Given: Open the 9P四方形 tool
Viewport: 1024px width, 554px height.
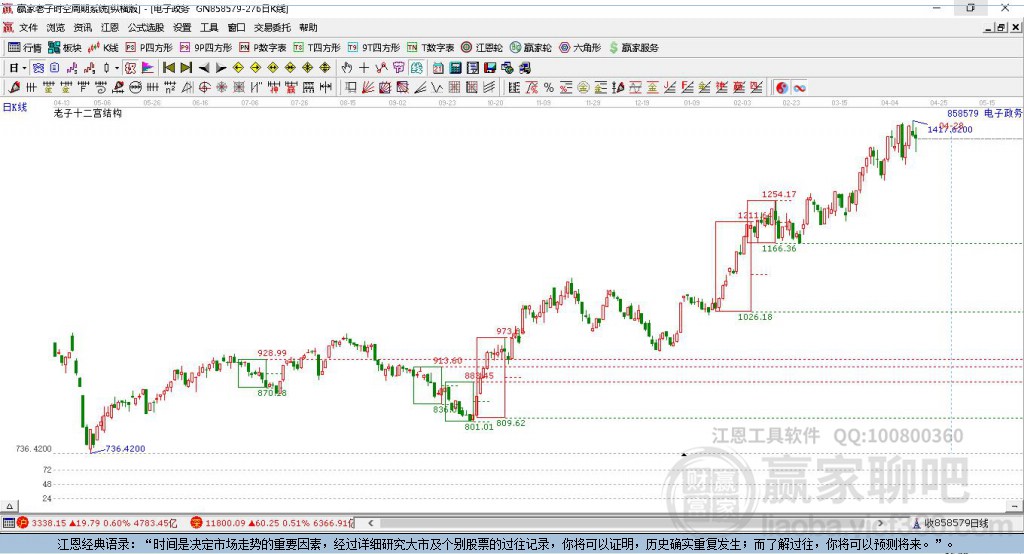Looking at the screenshot, I should (206, 48).
